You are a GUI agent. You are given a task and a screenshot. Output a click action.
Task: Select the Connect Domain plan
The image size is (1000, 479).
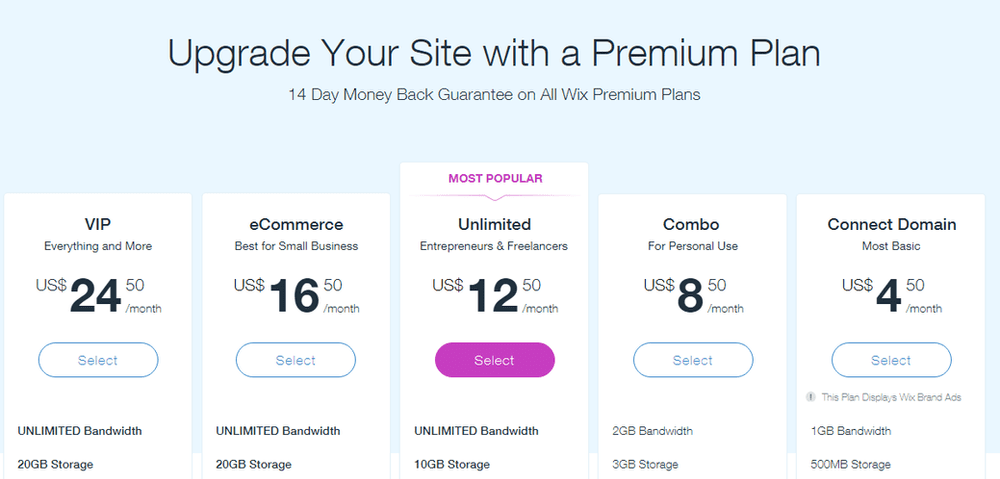click(x=891, y=360)
